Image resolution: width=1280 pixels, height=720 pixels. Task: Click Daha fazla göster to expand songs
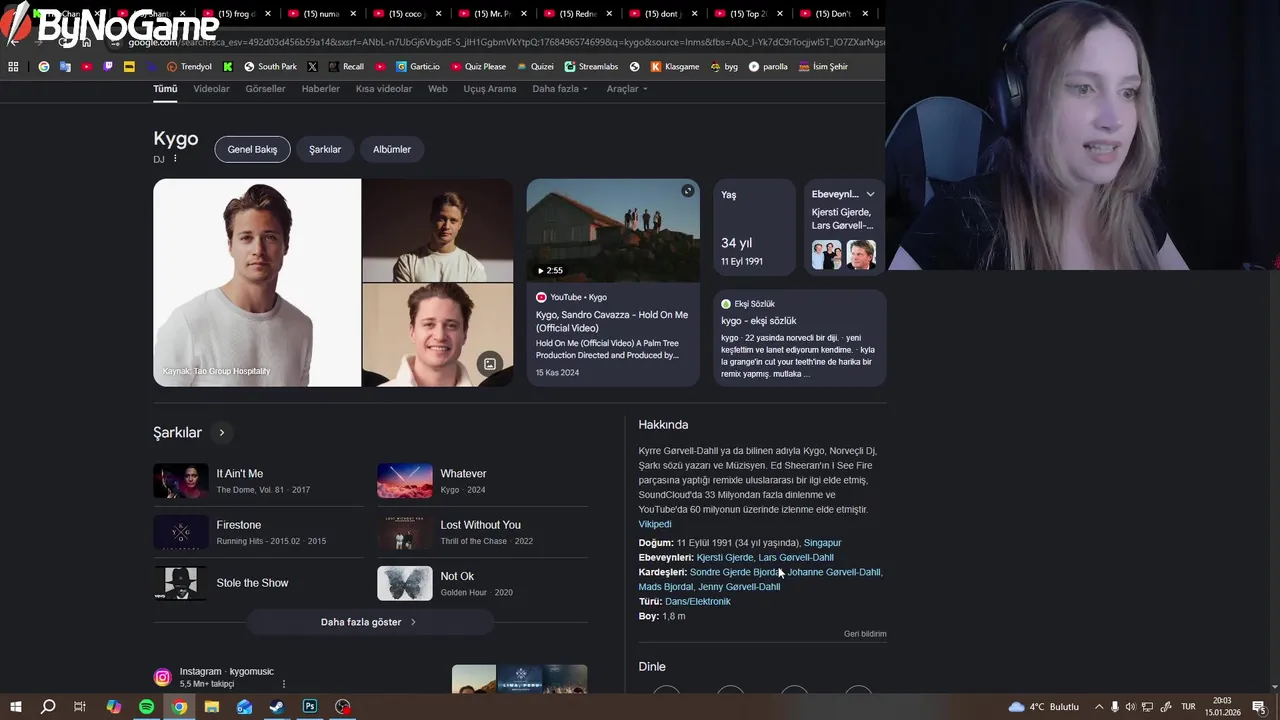(x=369, y=622)
